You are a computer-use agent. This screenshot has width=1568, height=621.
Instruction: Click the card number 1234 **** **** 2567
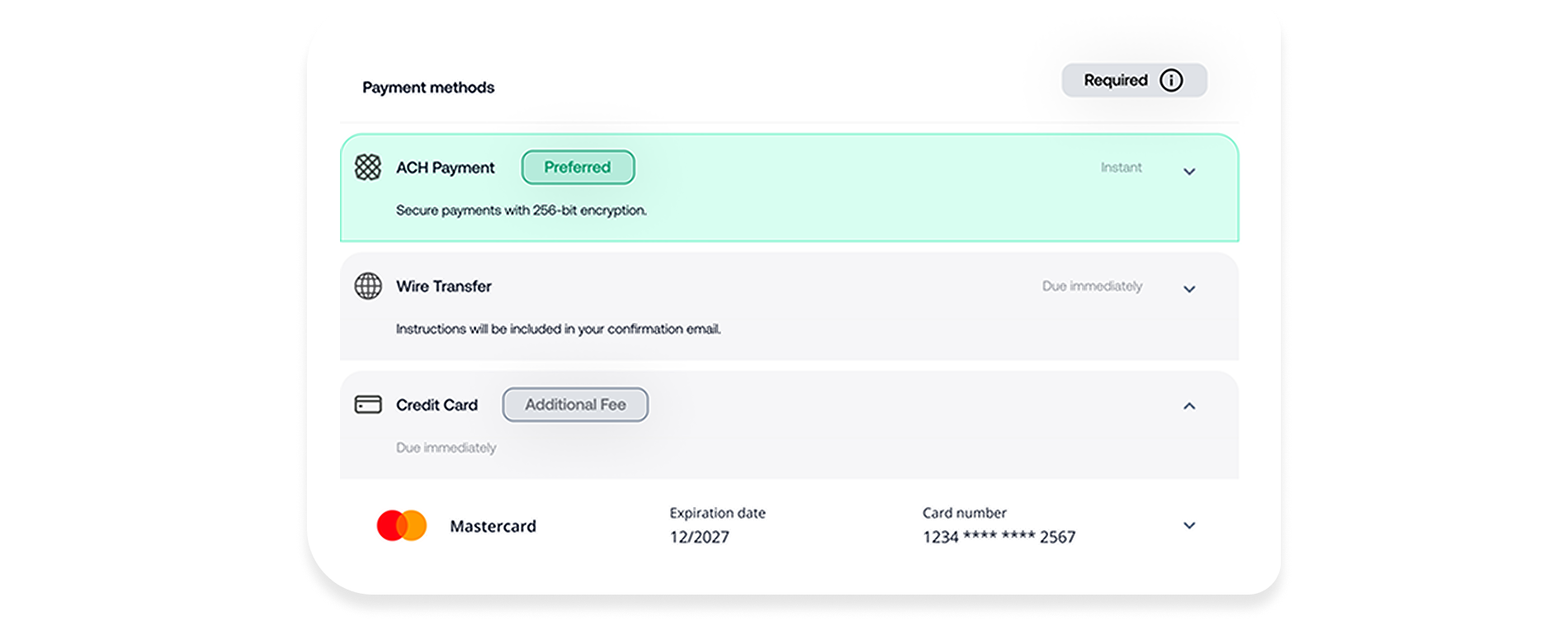999,537
